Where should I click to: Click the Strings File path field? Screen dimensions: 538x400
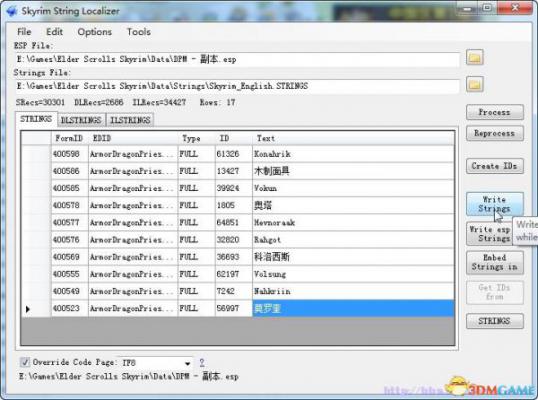[237, 86]
